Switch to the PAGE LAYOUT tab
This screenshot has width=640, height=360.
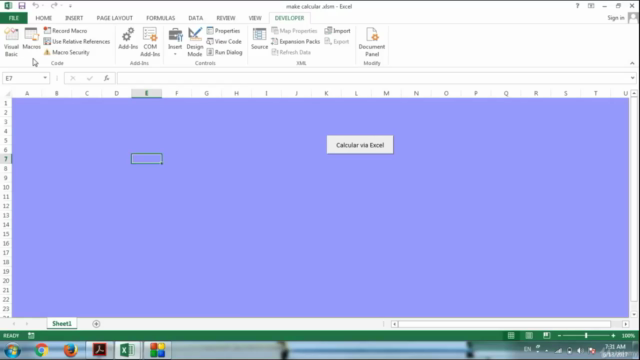pos(115,18)
